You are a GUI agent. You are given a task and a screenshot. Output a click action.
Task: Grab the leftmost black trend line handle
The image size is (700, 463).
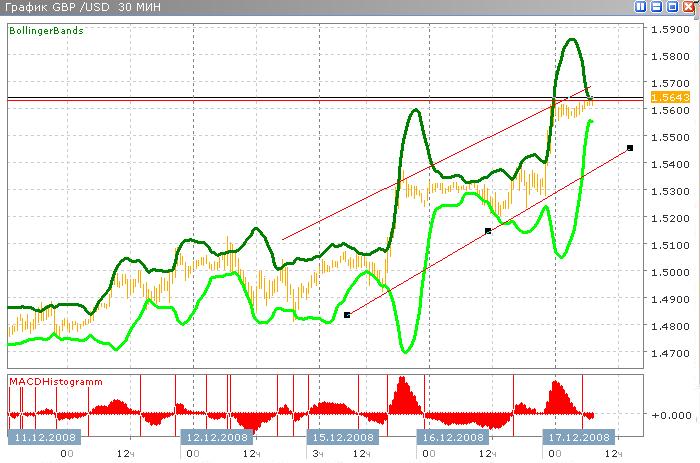pos(347,315)
